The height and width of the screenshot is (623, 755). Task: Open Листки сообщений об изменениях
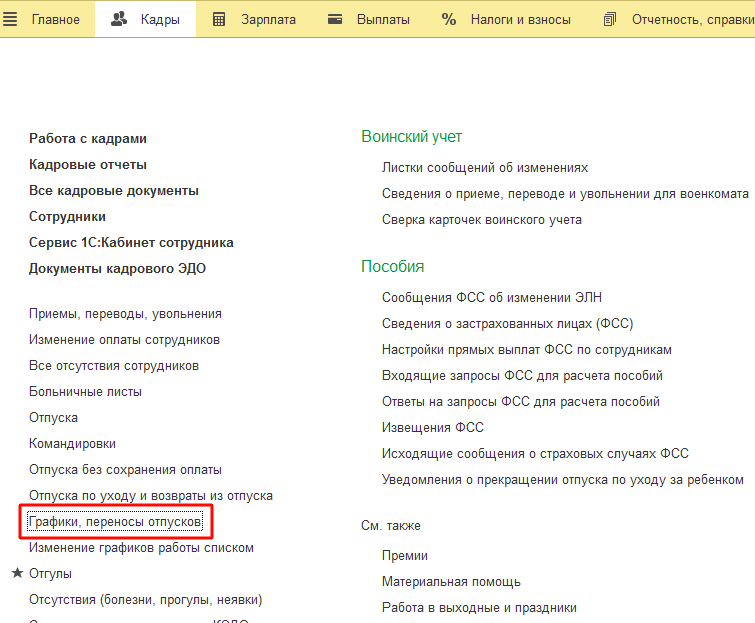(x=485, y=168)
